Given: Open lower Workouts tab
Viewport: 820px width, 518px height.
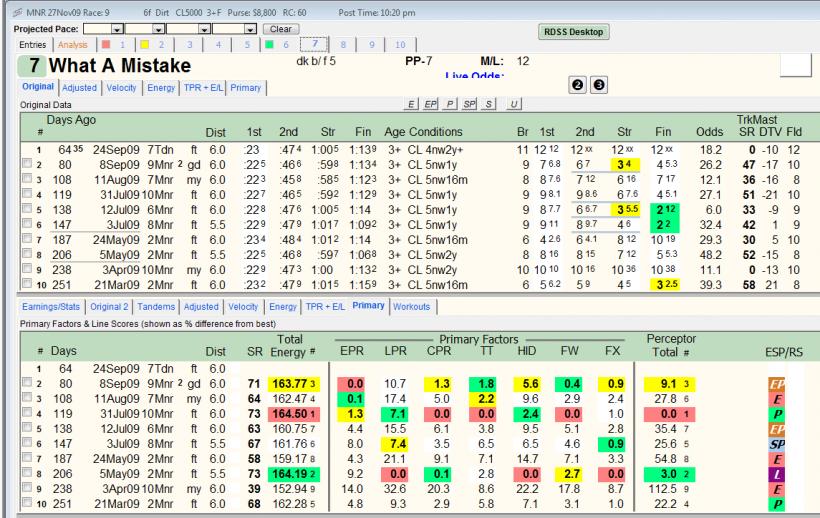Looking at the screenshot, I should (x=412, y=307).
